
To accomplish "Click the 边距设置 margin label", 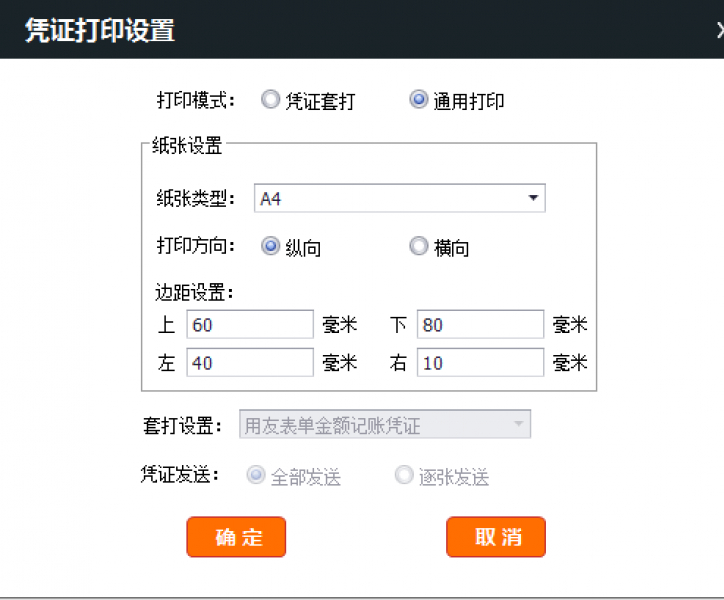I will (x=194, y=293).
